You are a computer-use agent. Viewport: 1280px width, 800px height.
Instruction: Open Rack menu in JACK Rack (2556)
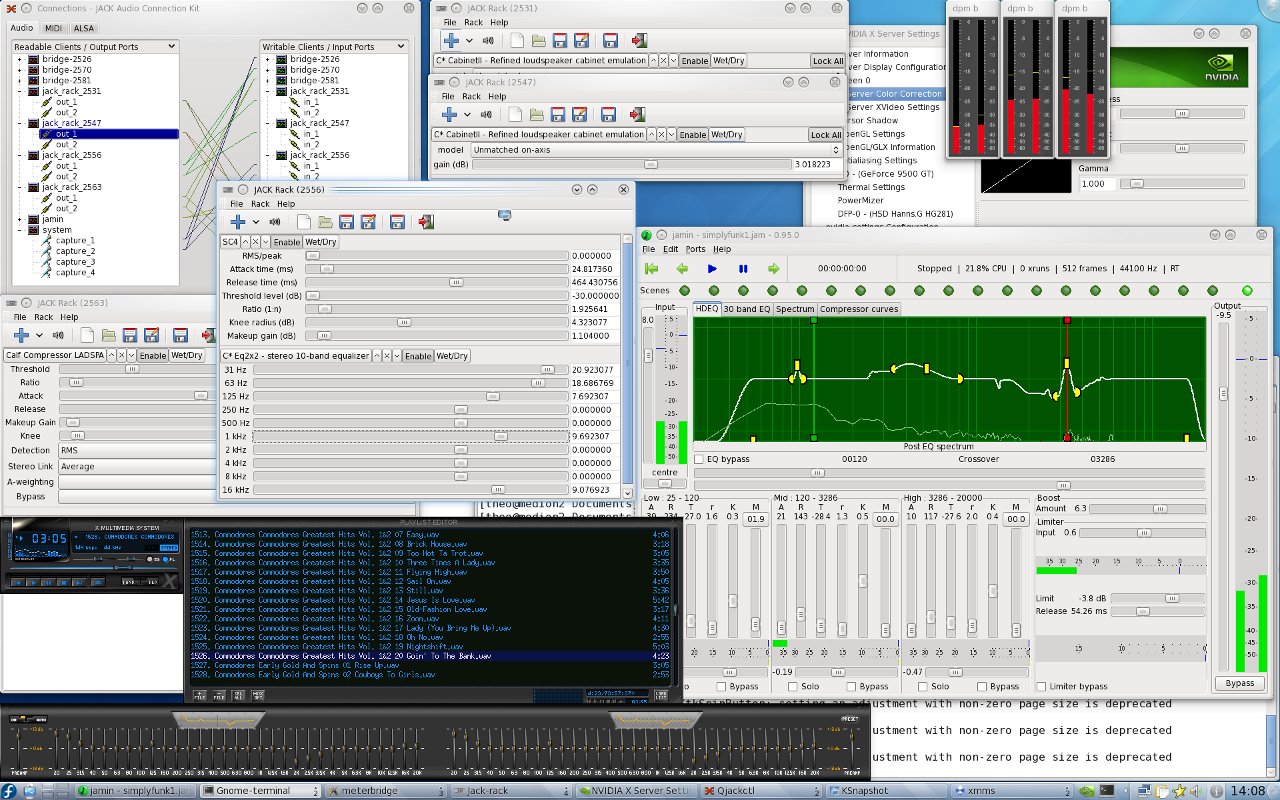[260, 204]
